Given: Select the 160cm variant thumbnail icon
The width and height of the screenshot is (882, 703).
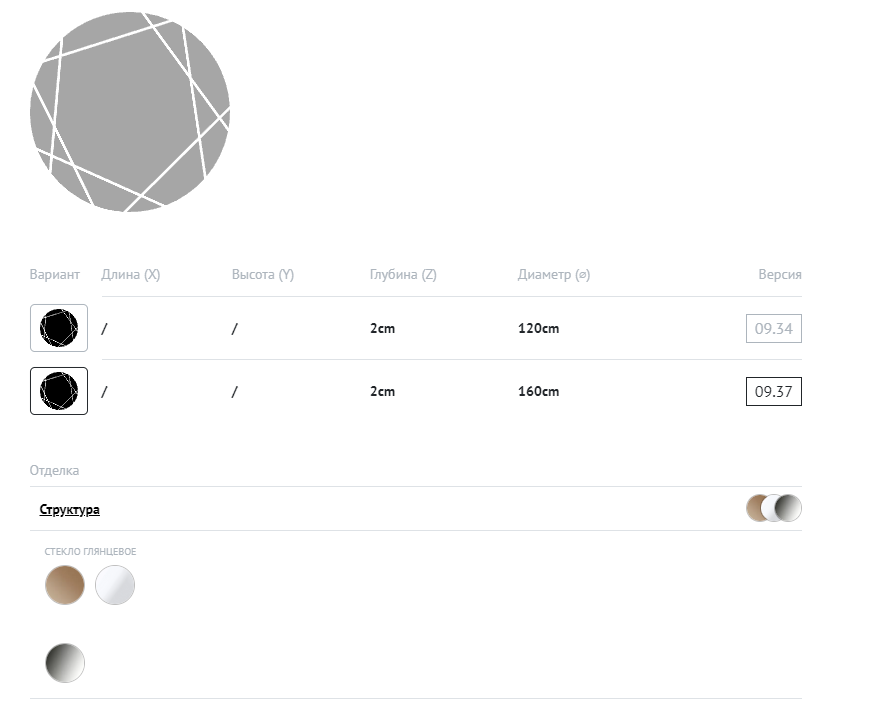Looking at the screenshot, I should click(x=59, y=391).
